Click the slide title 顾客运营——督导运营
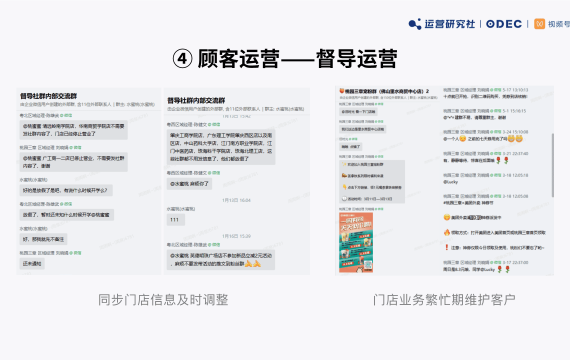Screen dimensions: 570x360 [297, 59]
